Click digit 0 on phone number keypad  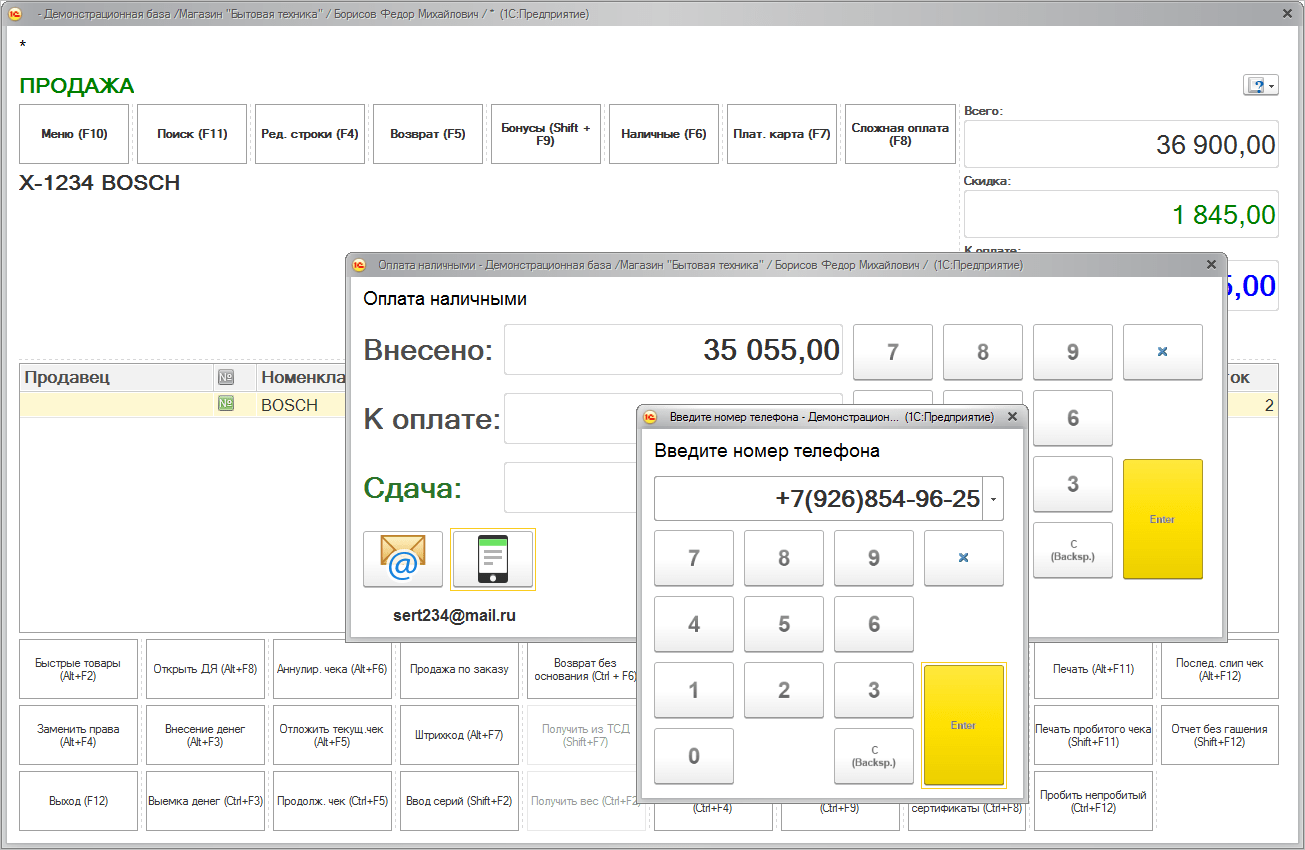694,756
